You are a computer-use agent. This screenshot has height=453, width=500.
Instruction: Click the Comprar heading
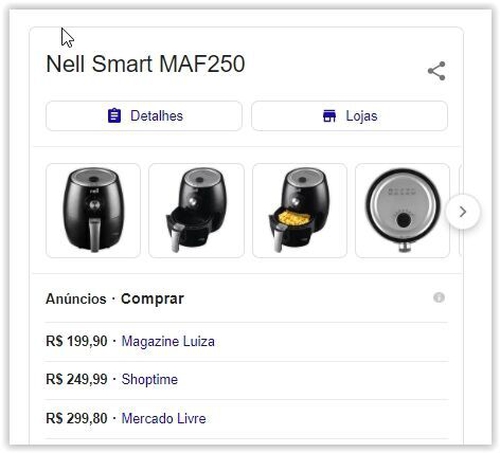tap(152, 299)
